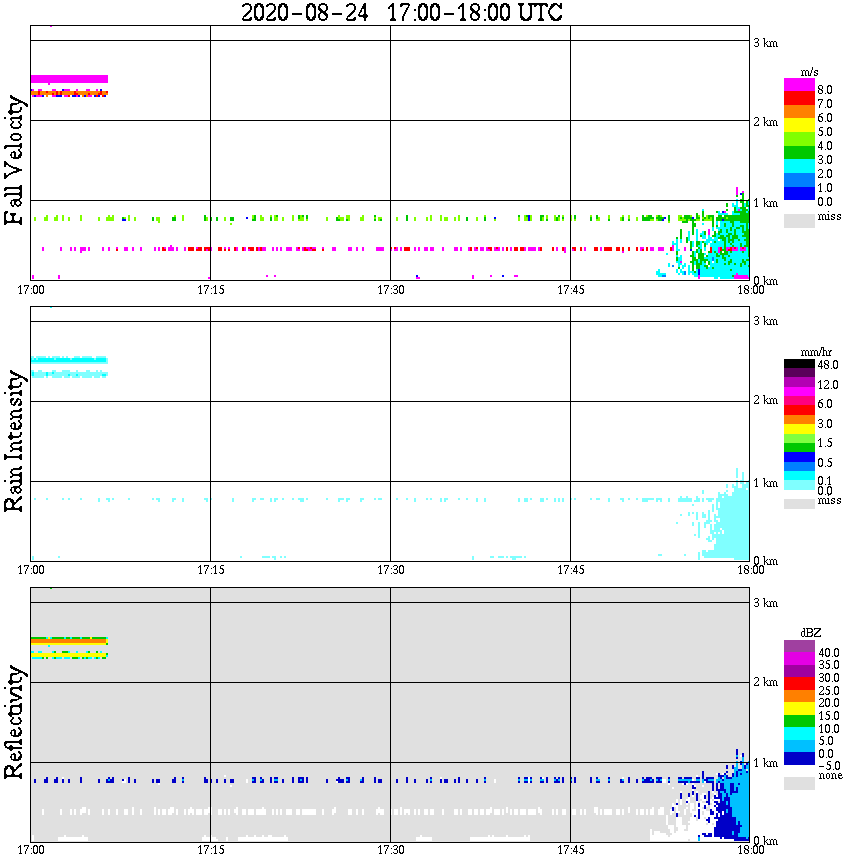Click the dBZ unit label above reflectivity legend

pyautogui.click(x=811, y=632)
